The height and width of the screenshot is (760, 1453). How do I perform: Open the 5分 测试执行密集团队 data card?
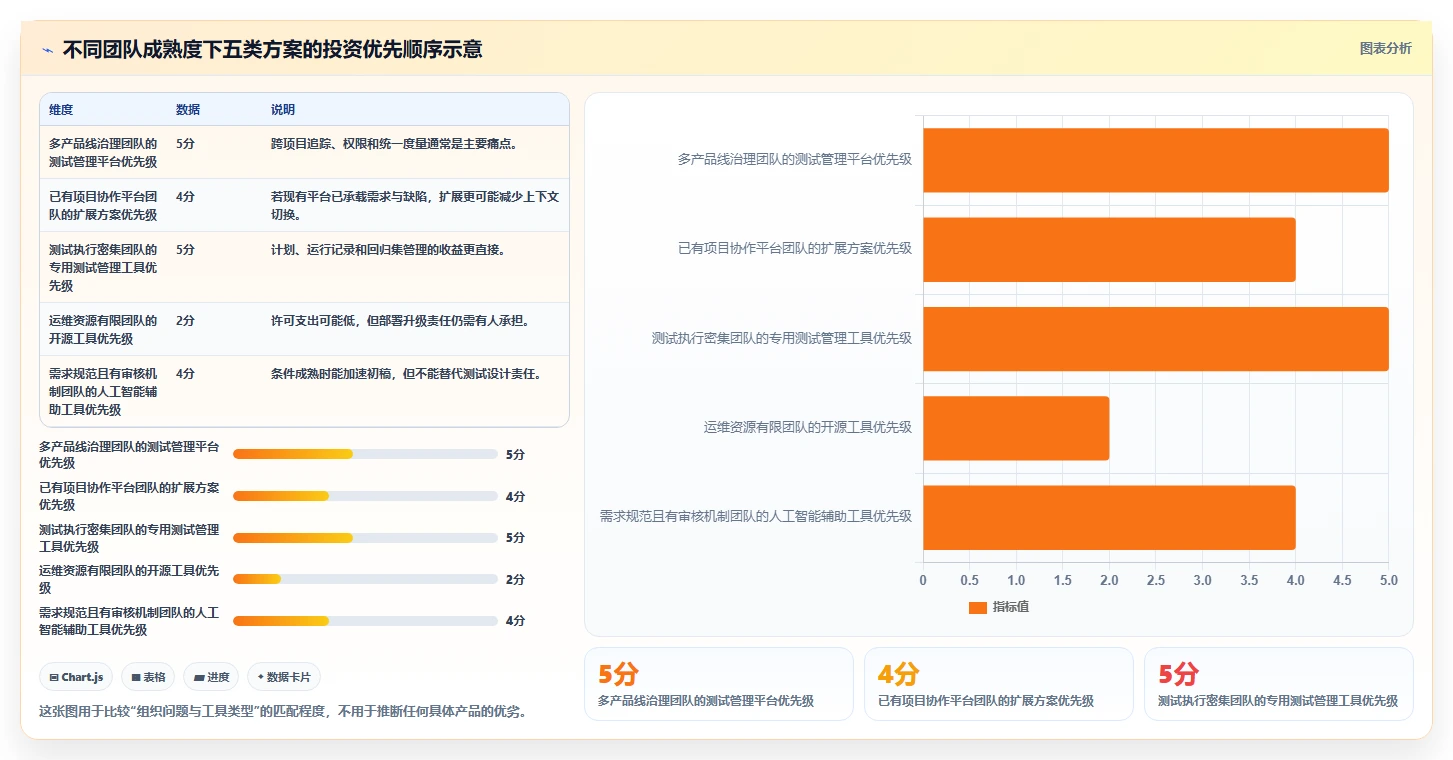coord(1279,685)
